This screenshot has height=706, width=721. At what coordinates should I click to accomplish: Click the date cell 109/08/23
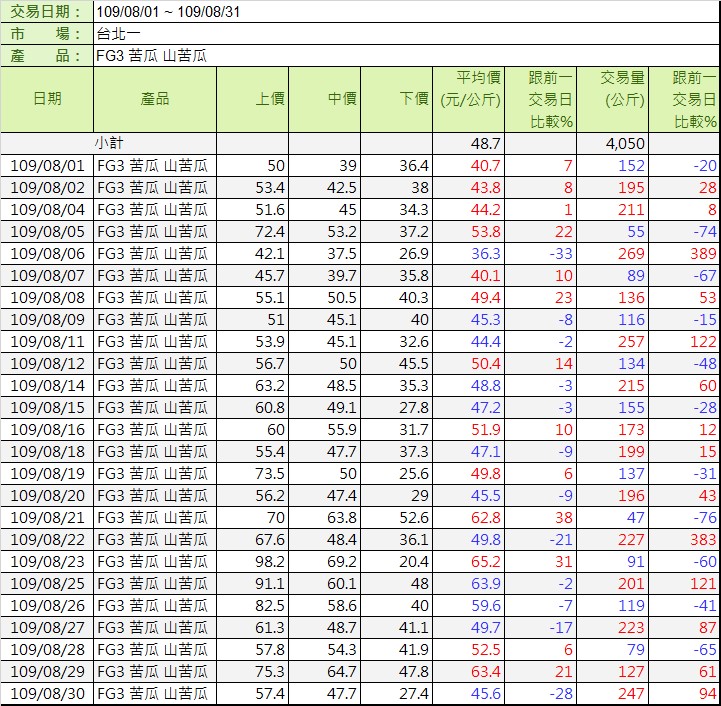[x=47, y=562]
